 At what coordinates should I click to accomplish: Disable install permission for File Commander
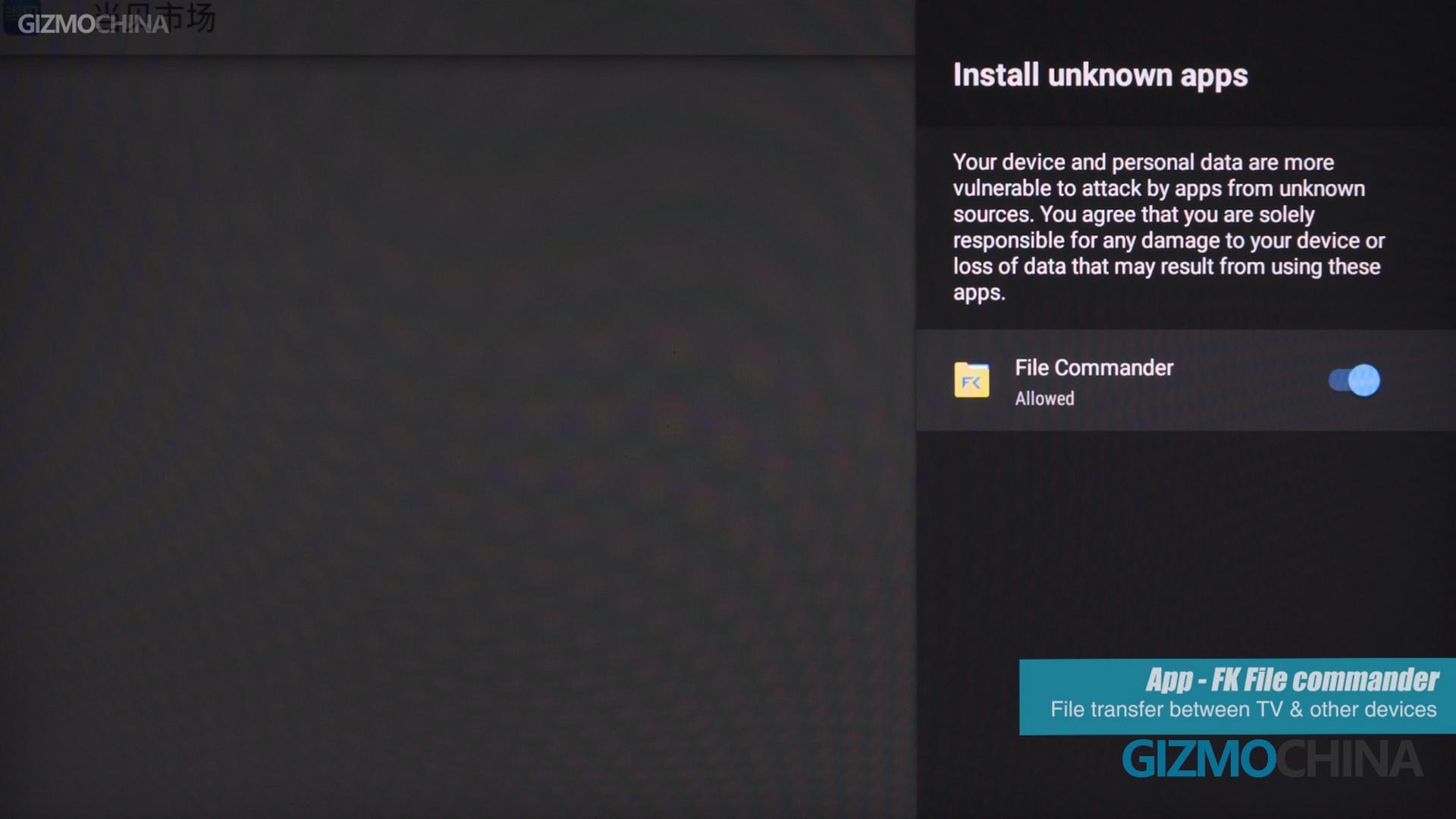(x=1354, y=380)
